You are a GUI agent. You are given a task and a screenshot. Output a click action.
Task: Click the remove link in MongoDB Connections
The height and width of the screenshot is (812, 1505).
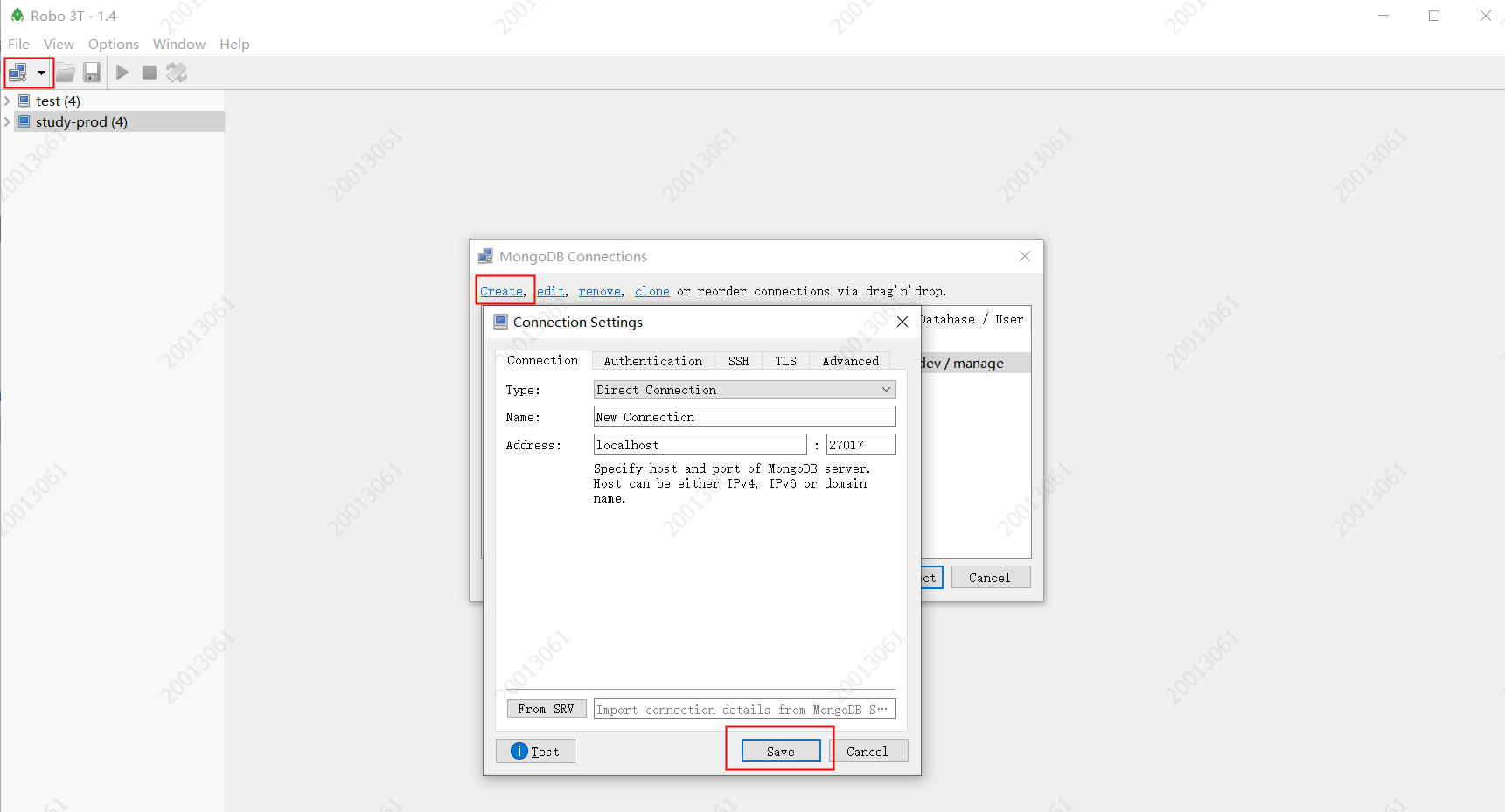600,291
